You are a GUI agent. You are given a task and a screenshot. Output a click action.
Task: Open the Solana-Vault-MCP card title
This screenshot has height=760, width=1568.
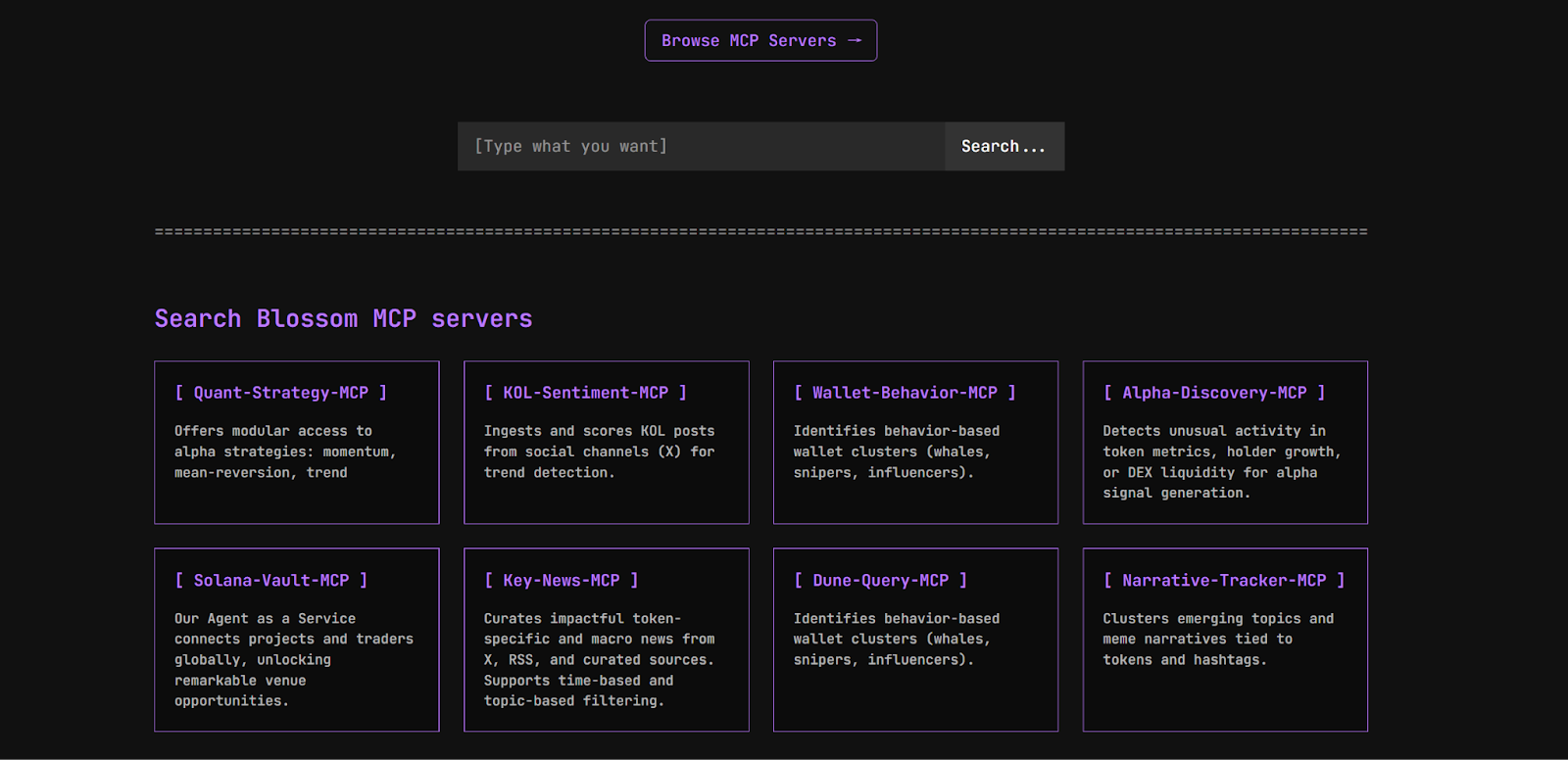(270, 581)
